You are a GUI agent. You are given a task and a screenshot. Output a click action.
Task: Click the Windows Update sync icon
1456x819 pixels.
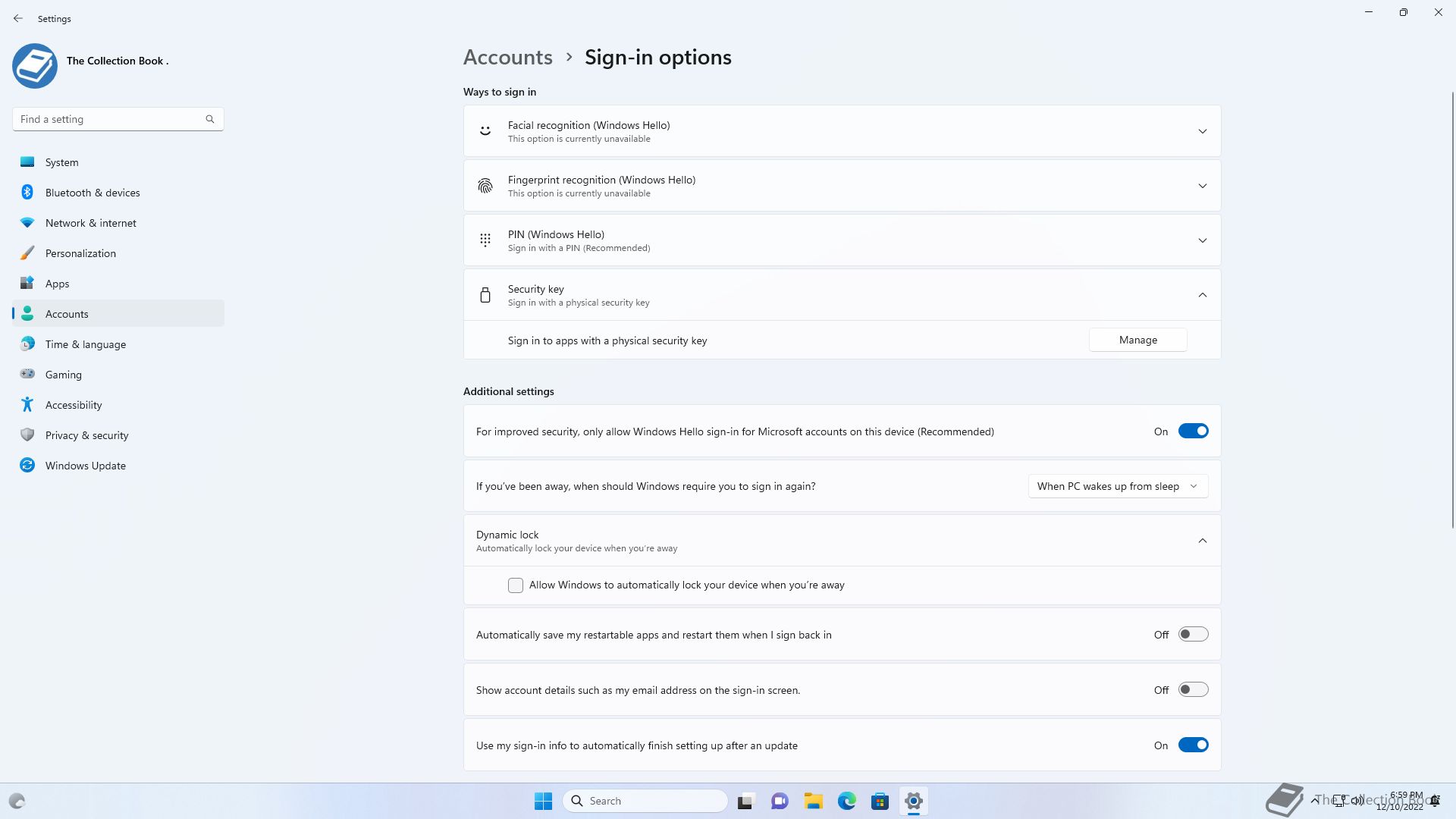pos(27,465)
